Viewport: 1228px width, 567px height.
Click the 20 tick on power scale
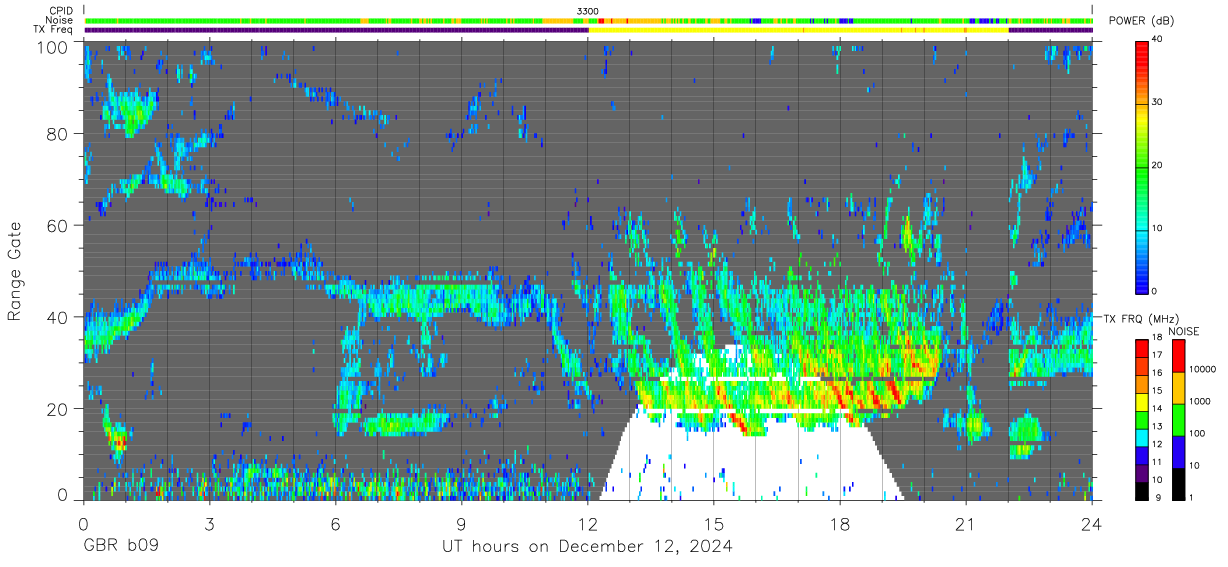(x=1158, y=165)
